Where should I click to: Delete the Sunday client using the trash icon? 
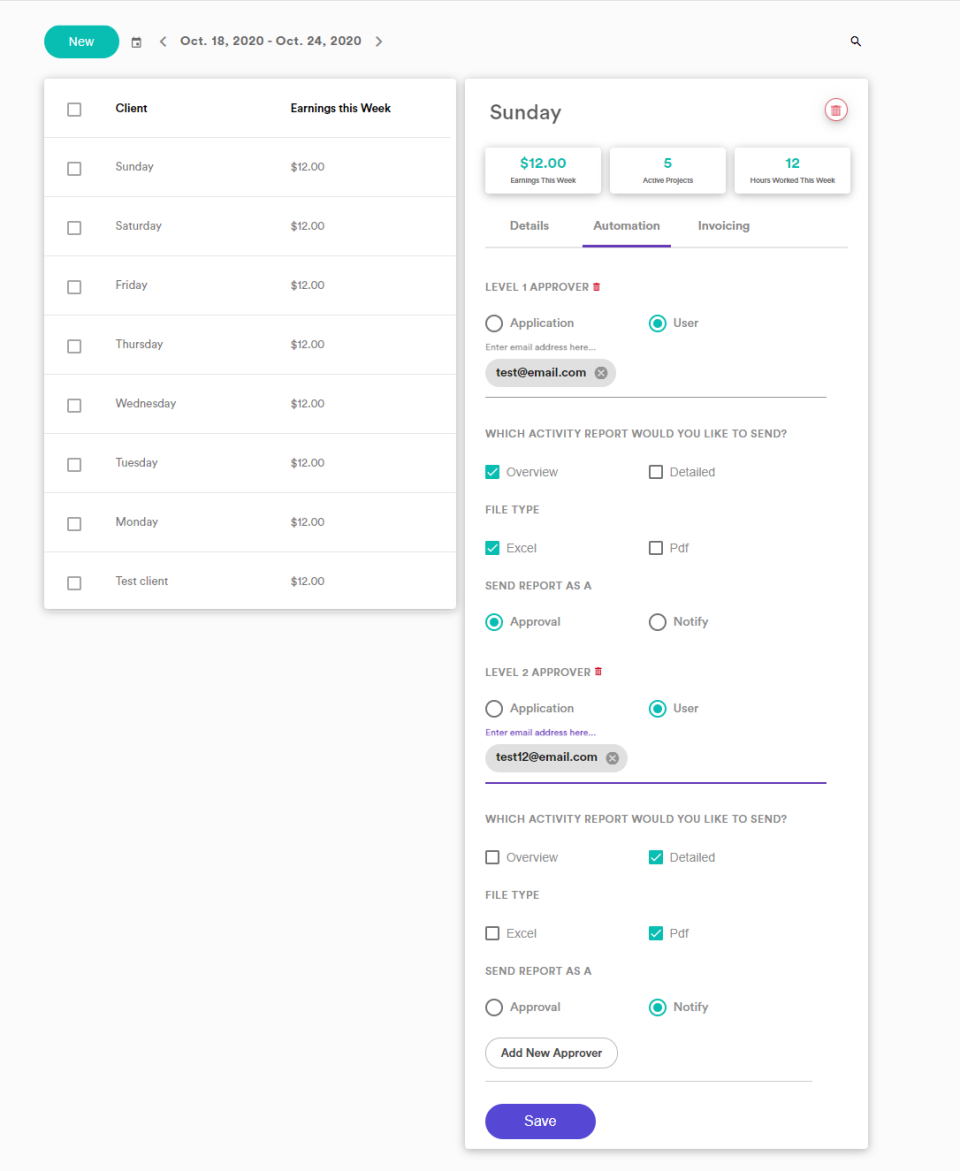[x=835, y=110]
